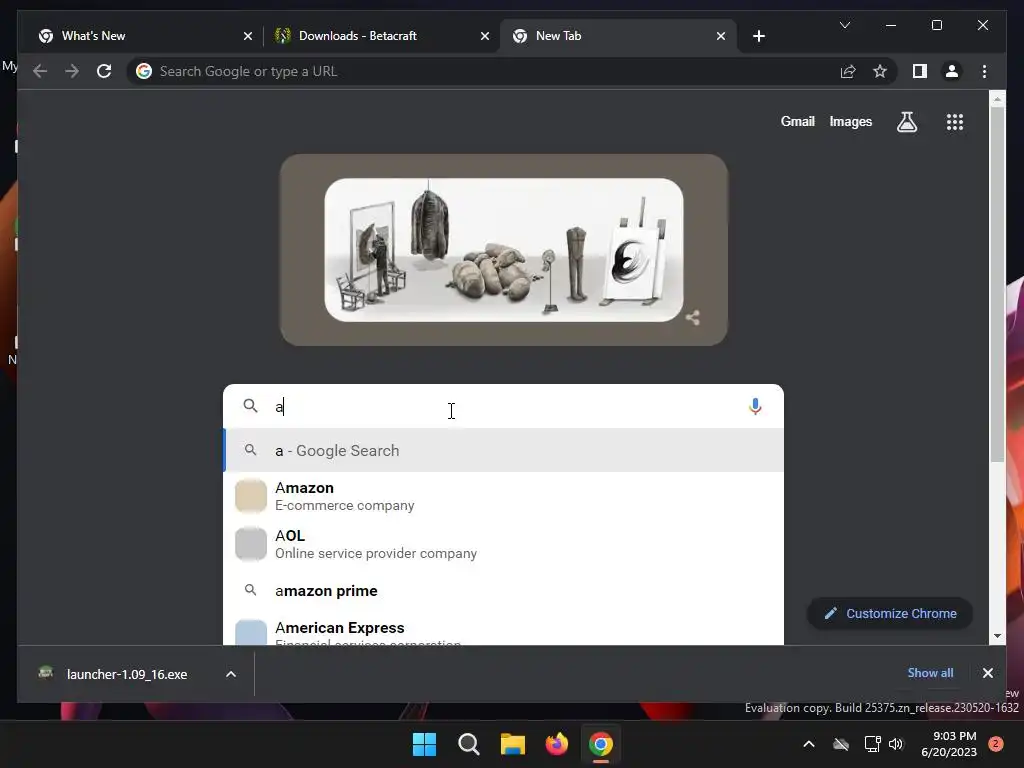
Task: Show hidden system tray icons
Action: point(808,744)
